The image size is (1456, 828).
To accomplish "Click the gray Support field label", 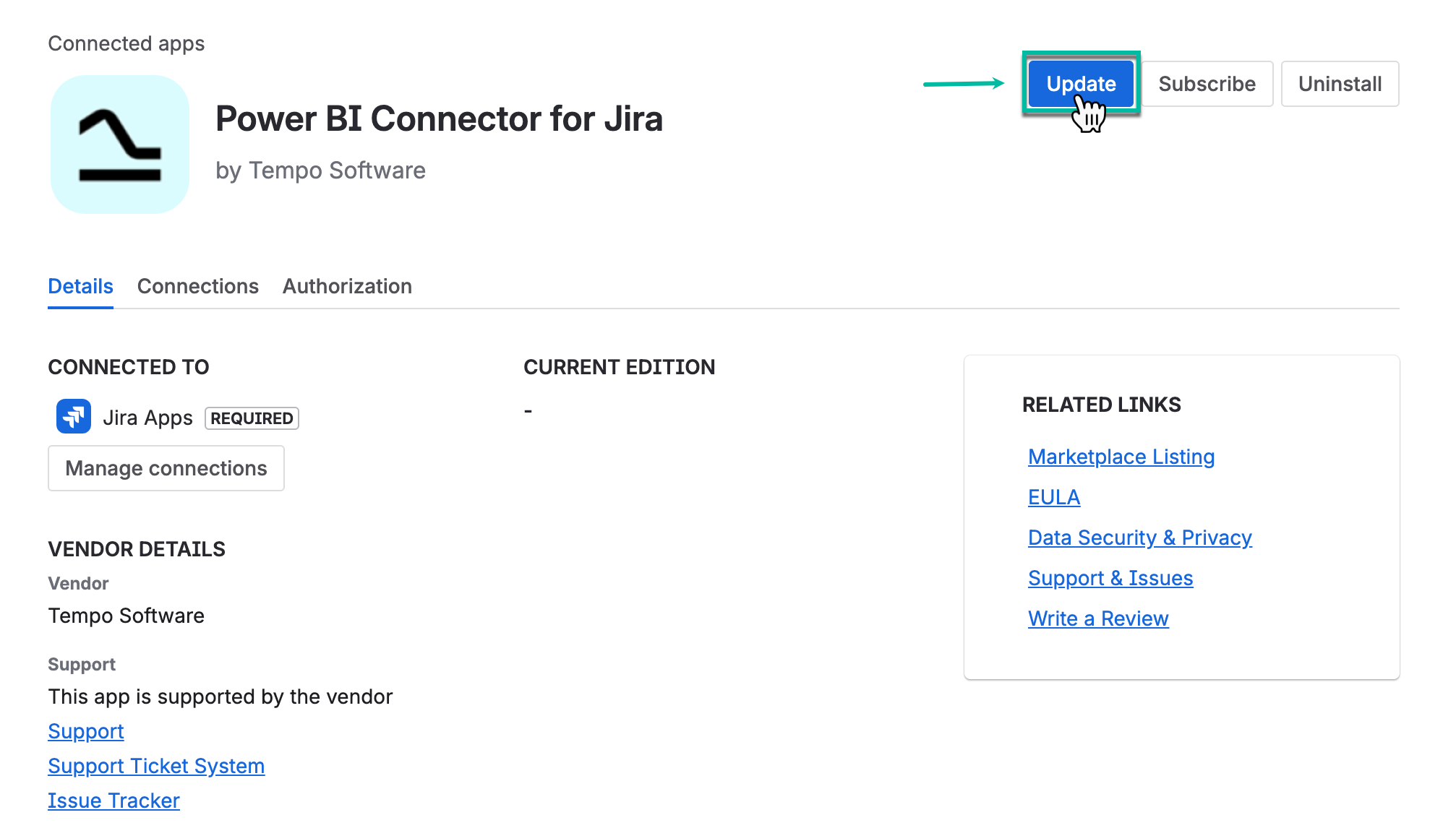I will tap(82, 665).
